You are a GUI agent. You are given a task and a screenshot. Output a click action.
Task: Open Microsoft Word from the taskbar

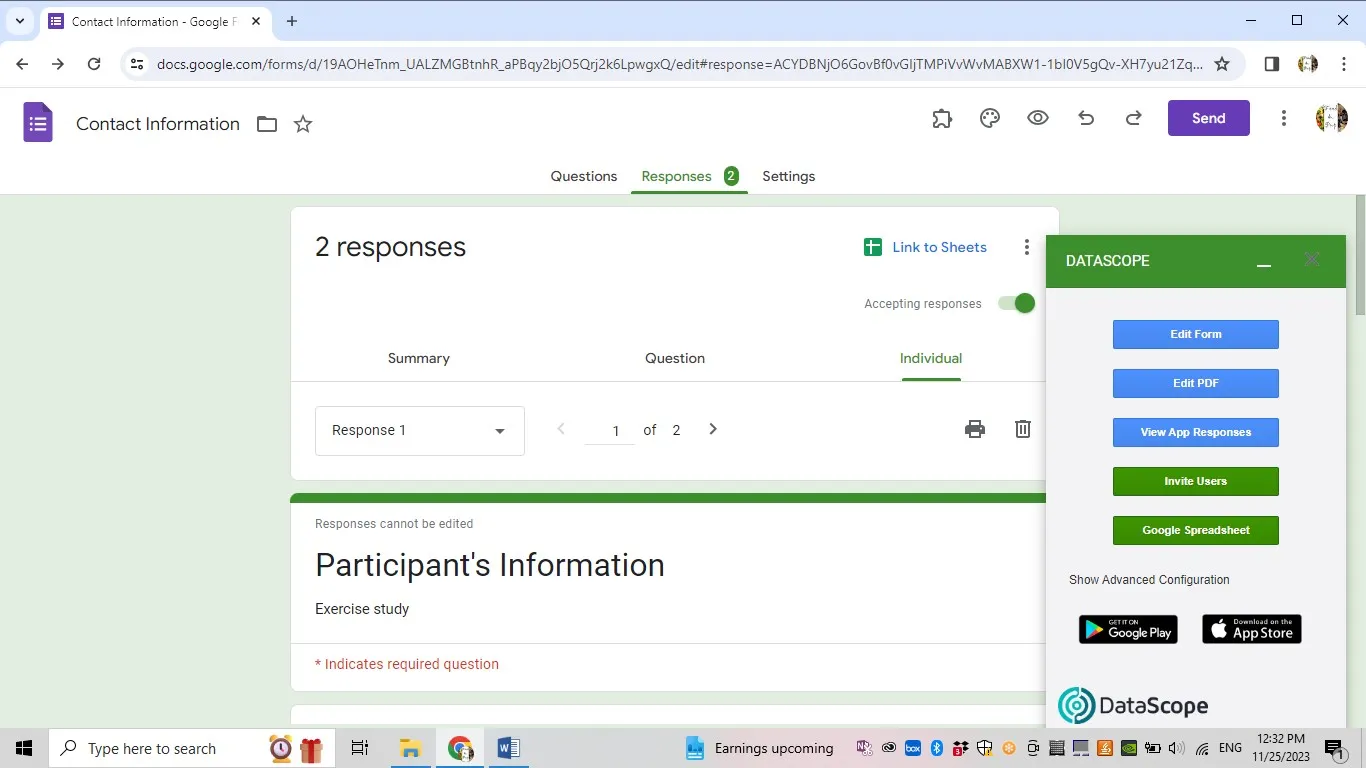point(508,748)
